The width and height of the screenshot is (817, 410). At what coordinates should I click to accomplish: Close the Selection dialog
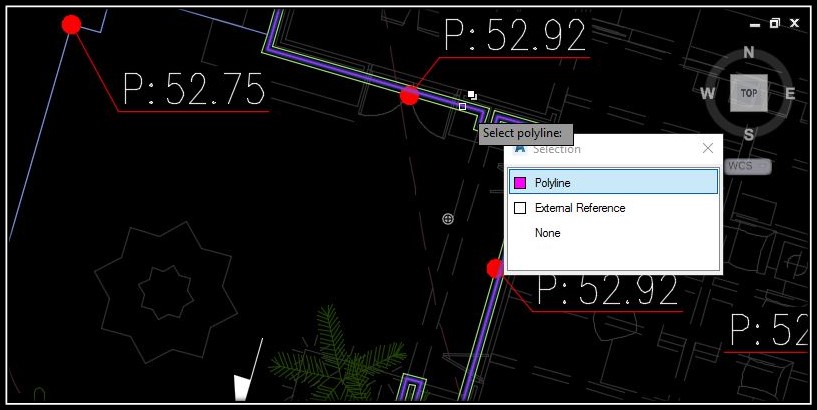coord(708,148)
